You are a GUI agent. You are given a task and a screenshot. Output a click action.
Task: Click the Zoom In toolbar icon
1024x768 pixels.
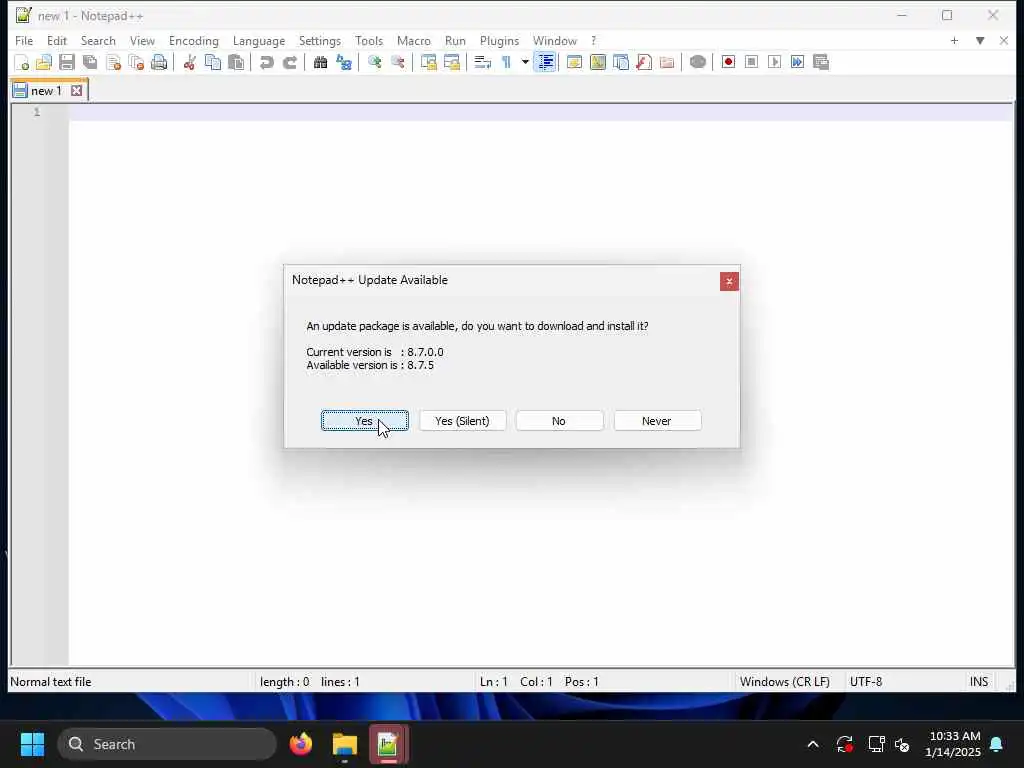click(374, 62)
